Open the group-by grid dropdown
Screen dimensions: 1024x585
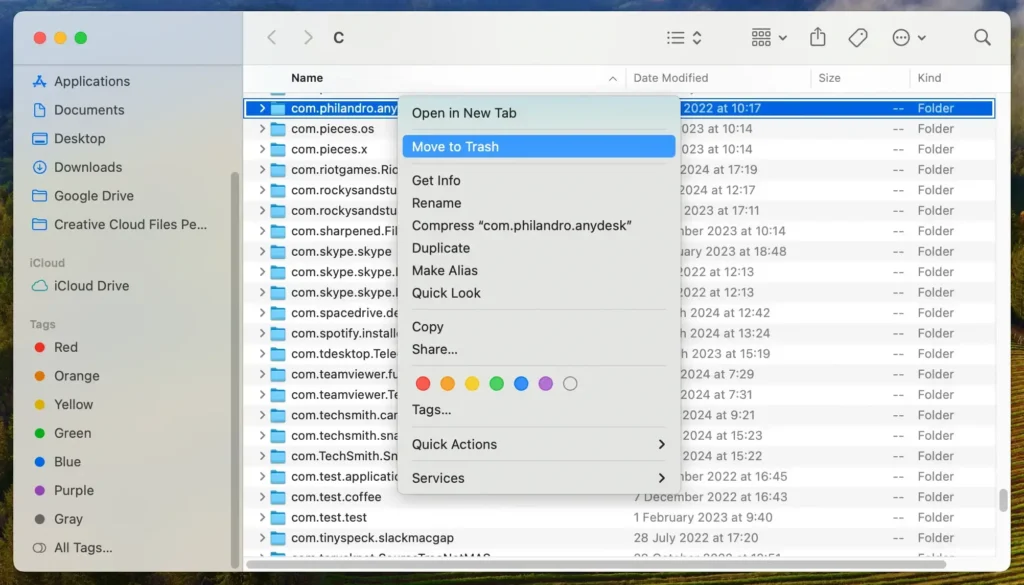click(769, 37)
